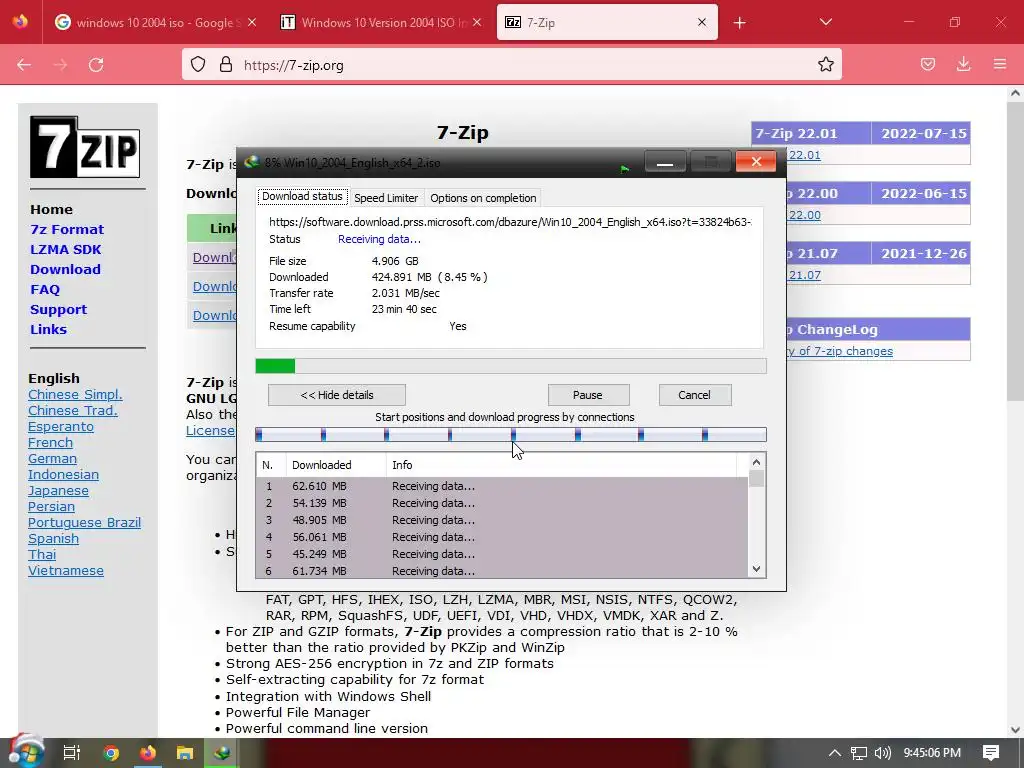
Task: Click connections list scroll up arrow
Action: (x=756, y=462)
